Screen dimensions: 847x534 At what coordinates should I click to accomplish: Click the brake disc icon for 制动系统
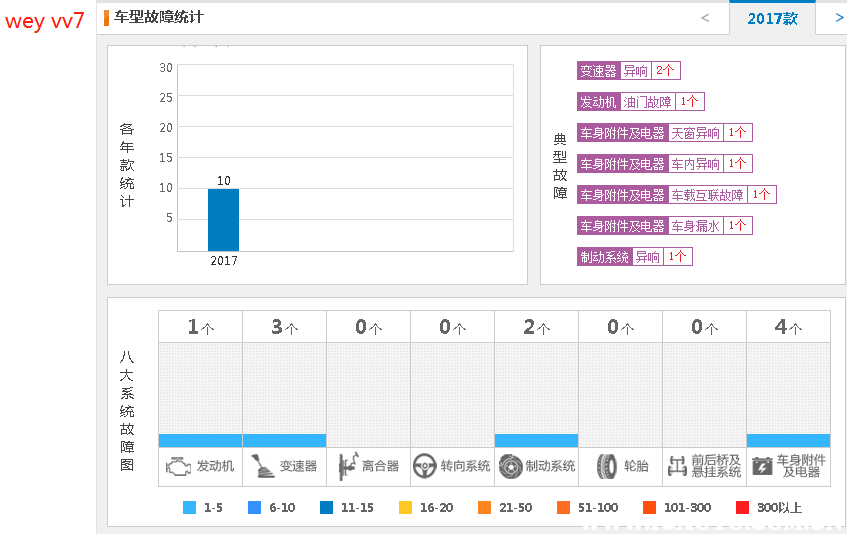(x=510, y=466)
